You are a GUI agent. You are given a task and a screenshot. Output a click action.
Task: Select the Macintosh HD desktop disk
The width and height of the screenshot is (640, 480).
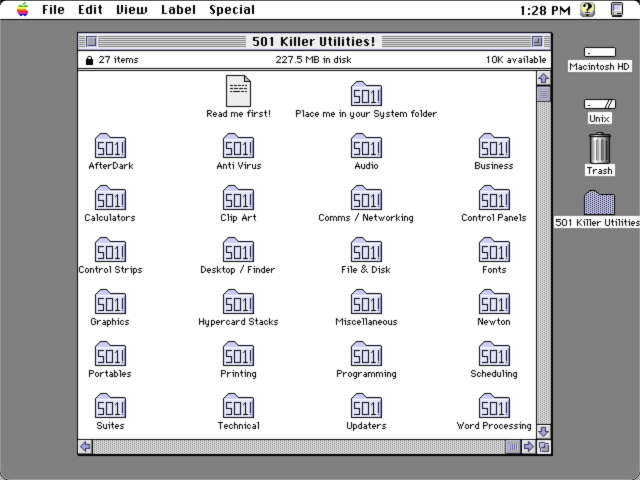[x=599, y=52]
